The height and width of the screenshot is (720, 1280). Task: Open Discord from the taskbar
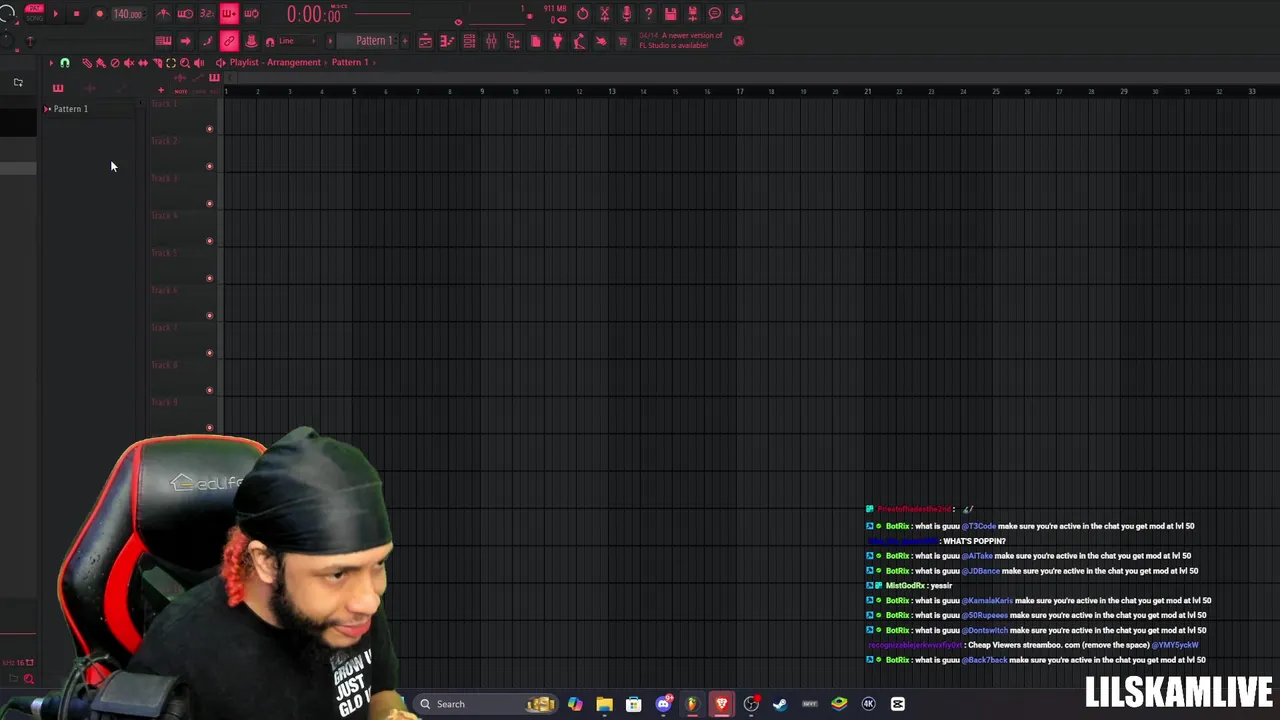pyautogui.click(x=663, y=704)
